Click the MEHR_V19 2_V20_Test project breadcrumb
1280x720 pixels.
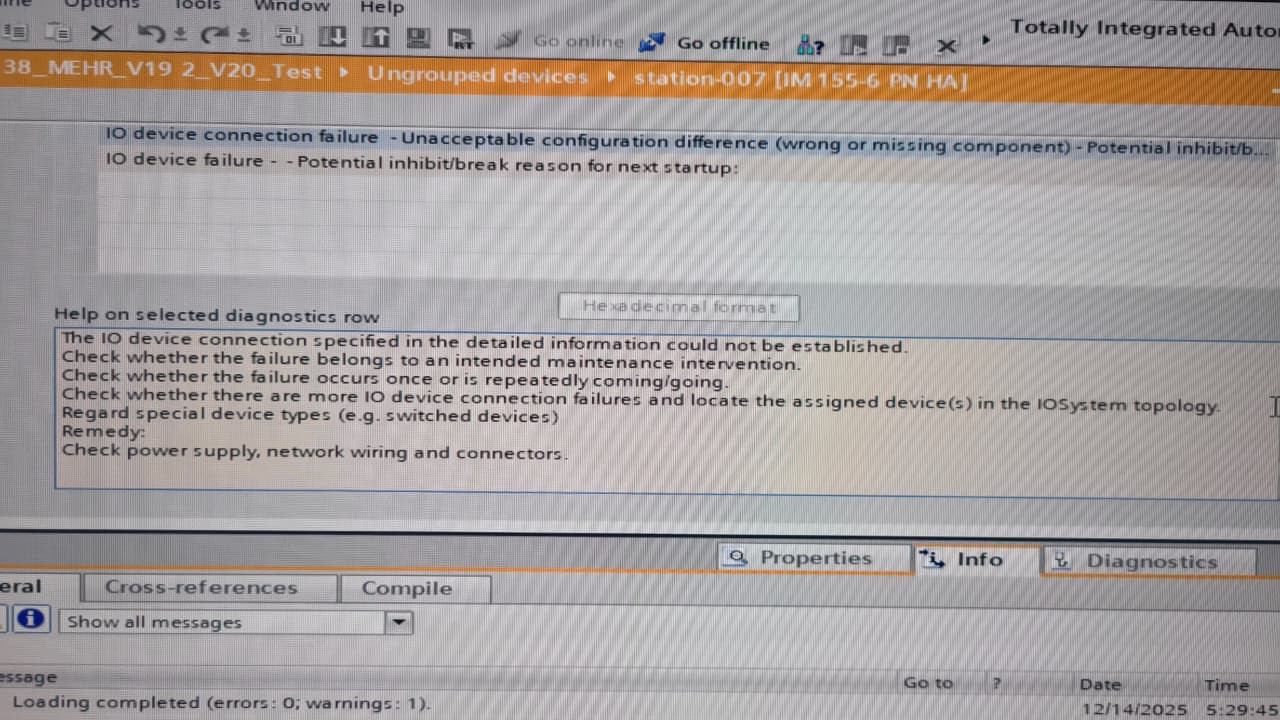click(x=163, y=71)
